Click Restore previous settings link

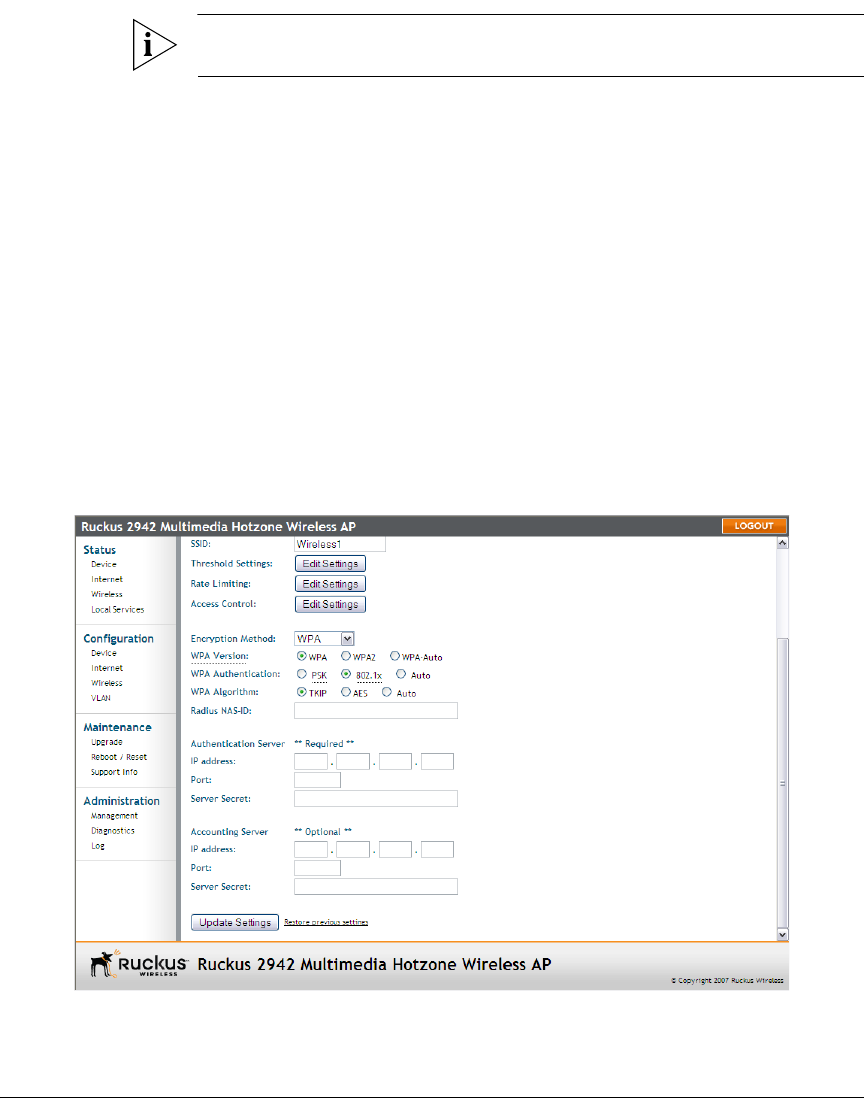tap(326, 922)
